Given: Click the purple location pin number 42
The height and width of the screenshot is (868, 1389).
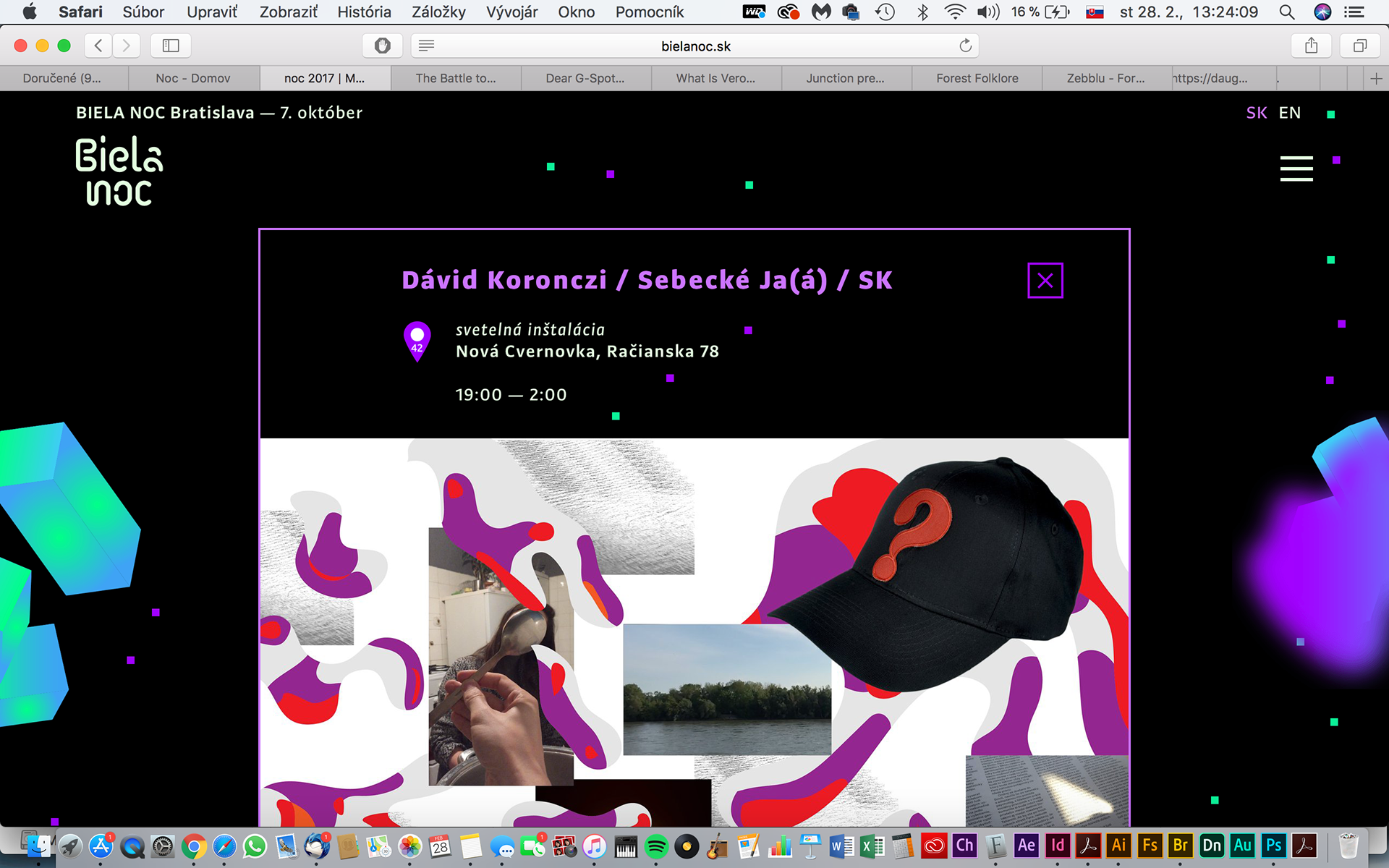Looking at the screenshot, I should click(x=417, y=340).
